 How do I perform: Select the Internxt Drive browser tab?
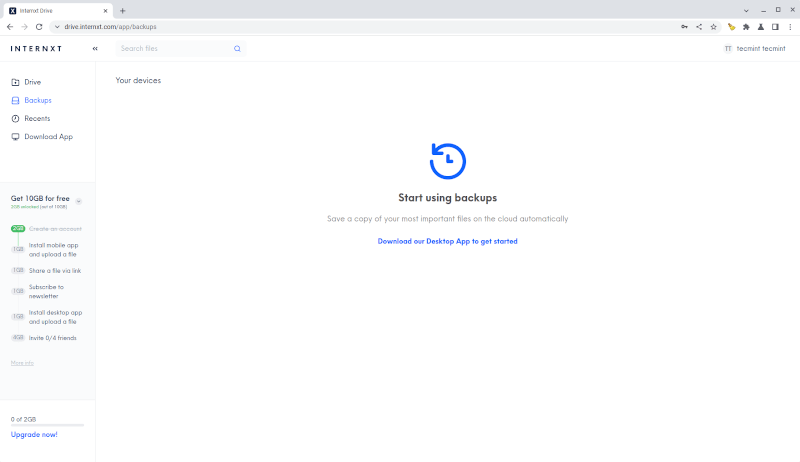coord(59,11)
